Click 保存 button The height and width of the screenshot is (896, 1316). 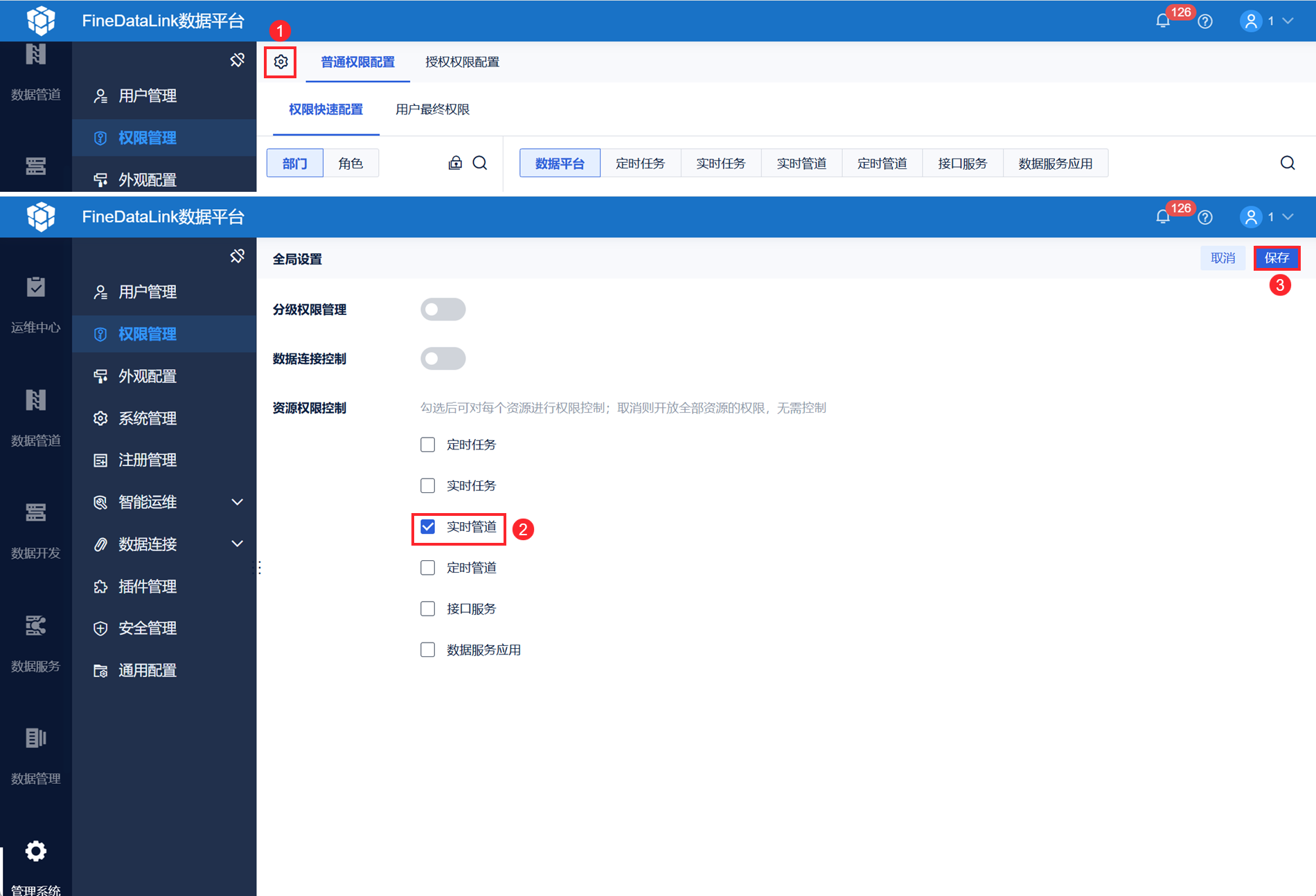(x=1277, y=258)
